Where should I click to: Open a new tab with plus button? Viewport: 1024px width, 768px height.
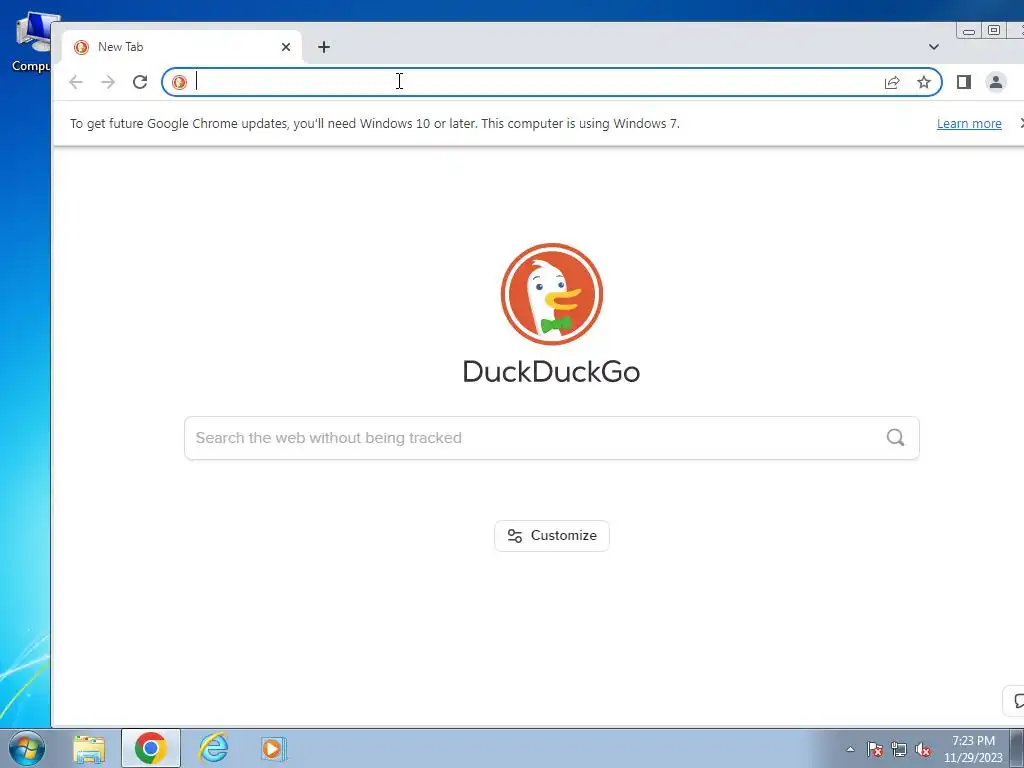[324, 47]
